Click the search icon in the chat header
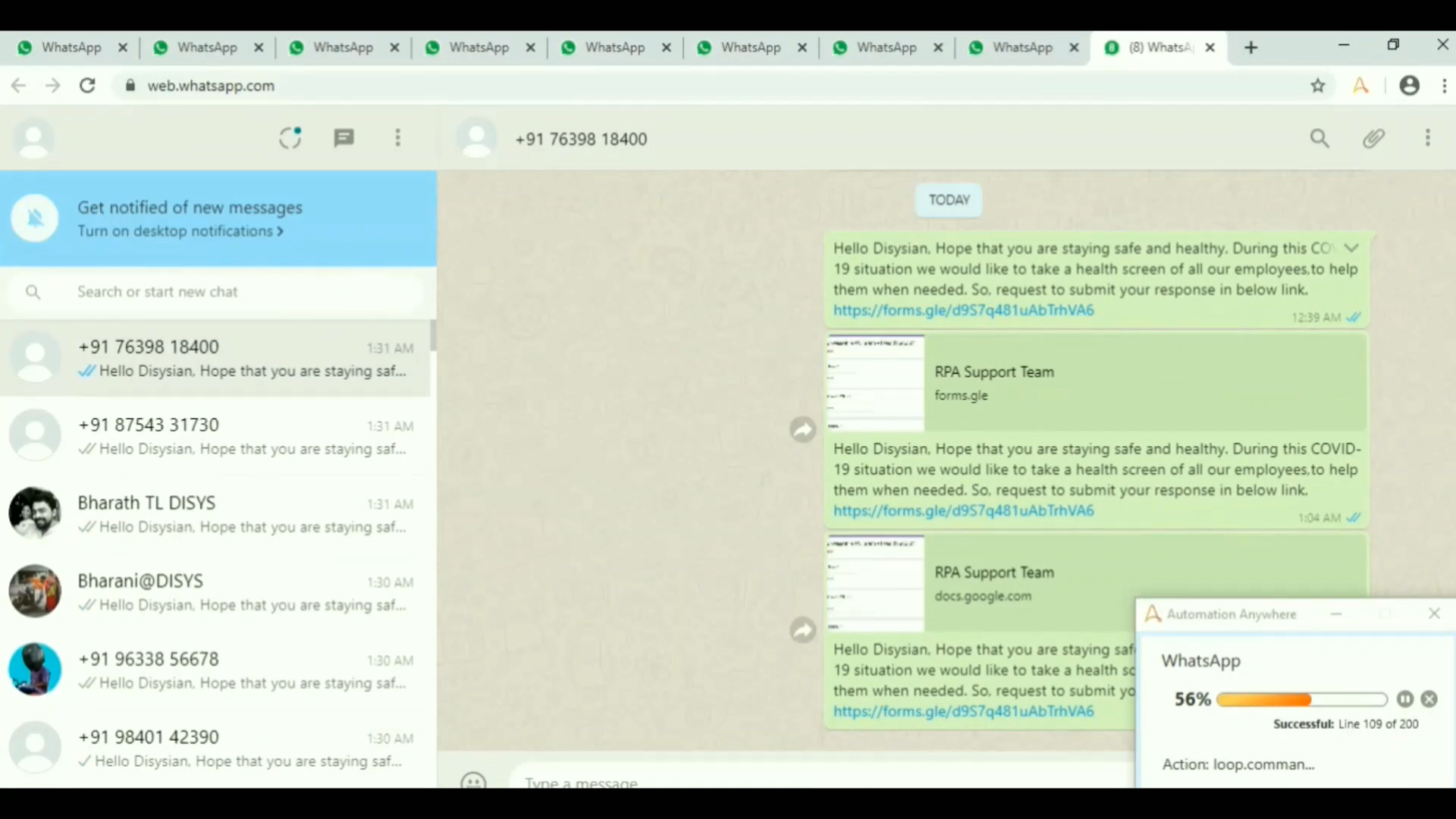Screen dimensions: 1456x819 pyautogui.click(x=1319, y=138)
